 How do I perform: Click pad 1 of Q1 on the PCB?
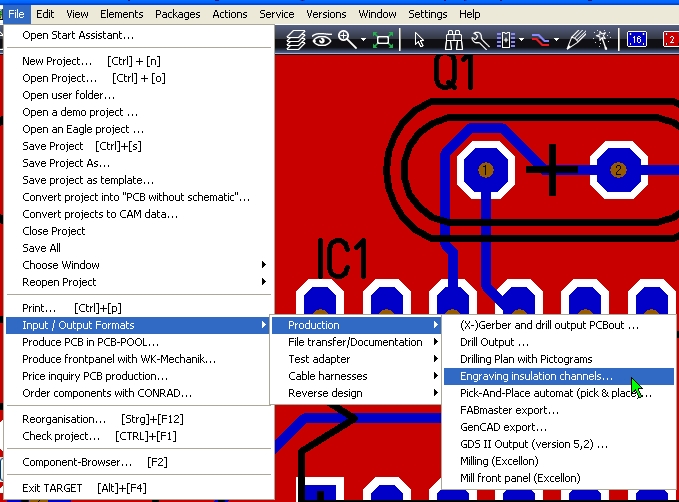485,170
